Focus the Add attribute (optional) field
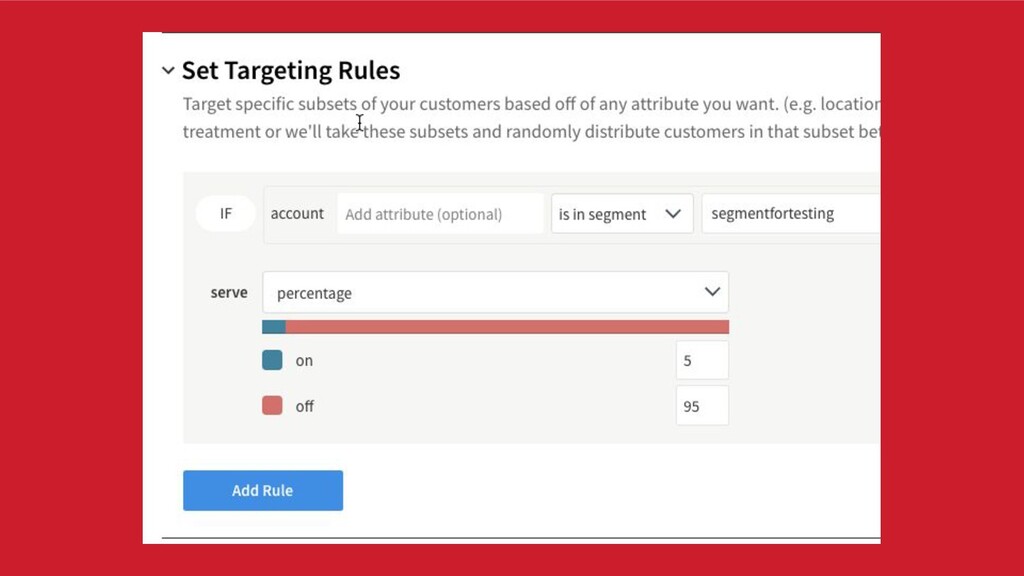 pos(440,214)
